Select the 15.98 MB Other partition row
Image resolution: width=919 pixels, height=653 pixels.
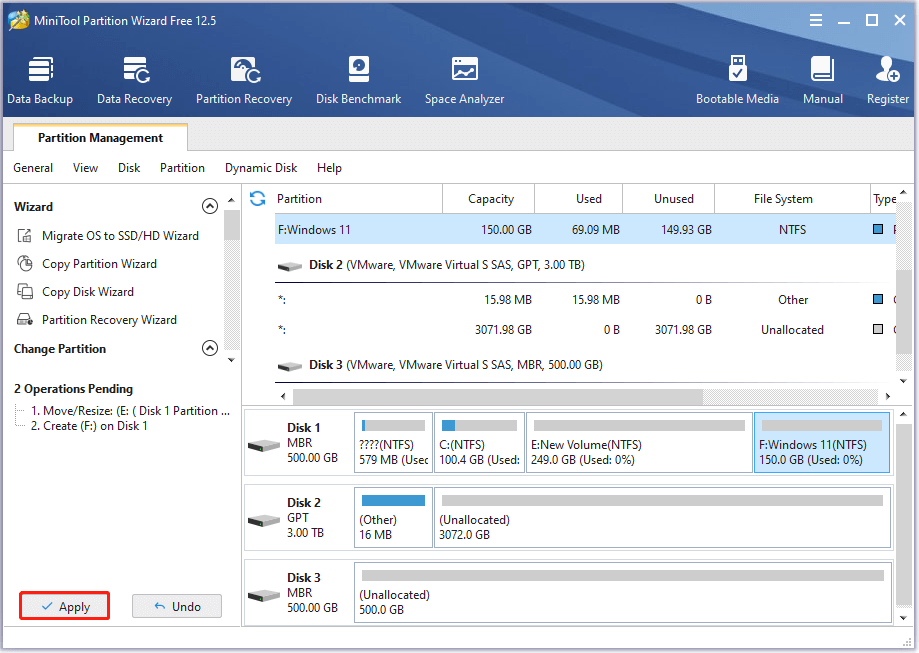[585, 300]
